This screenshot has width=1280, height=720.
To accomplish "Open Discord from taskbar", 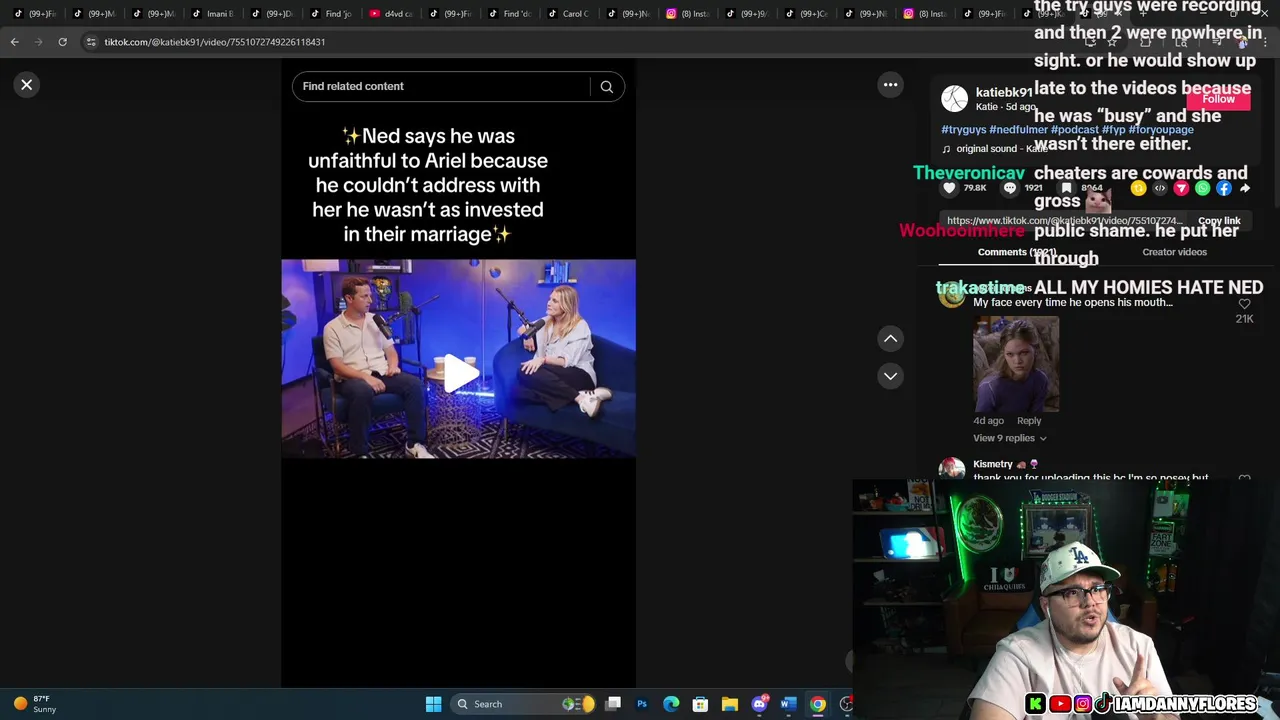I will (760, 704).
